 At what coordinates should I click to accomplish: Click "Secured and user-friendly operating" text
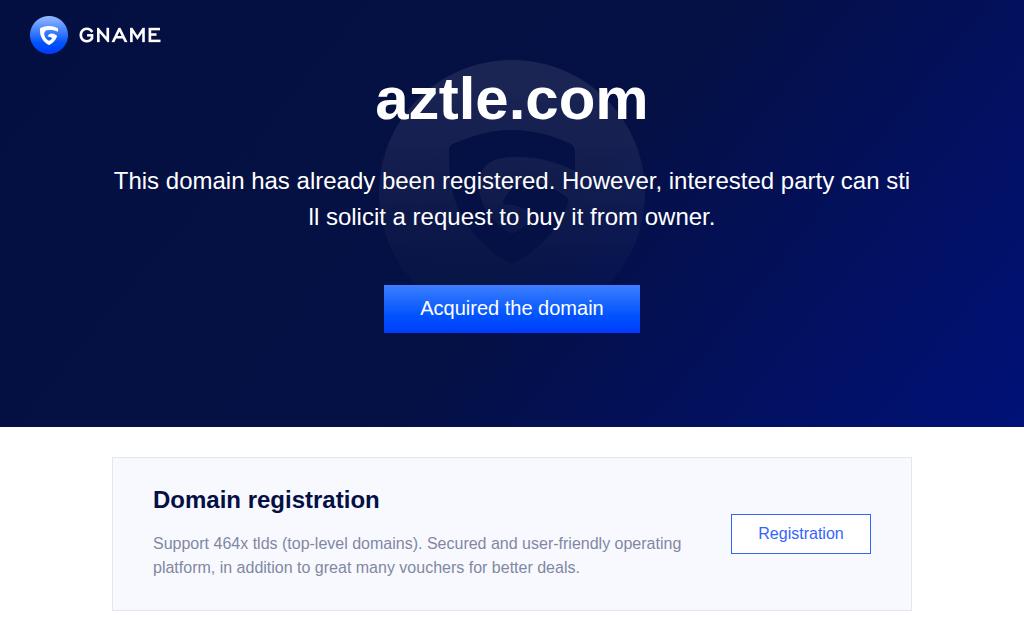554,544
